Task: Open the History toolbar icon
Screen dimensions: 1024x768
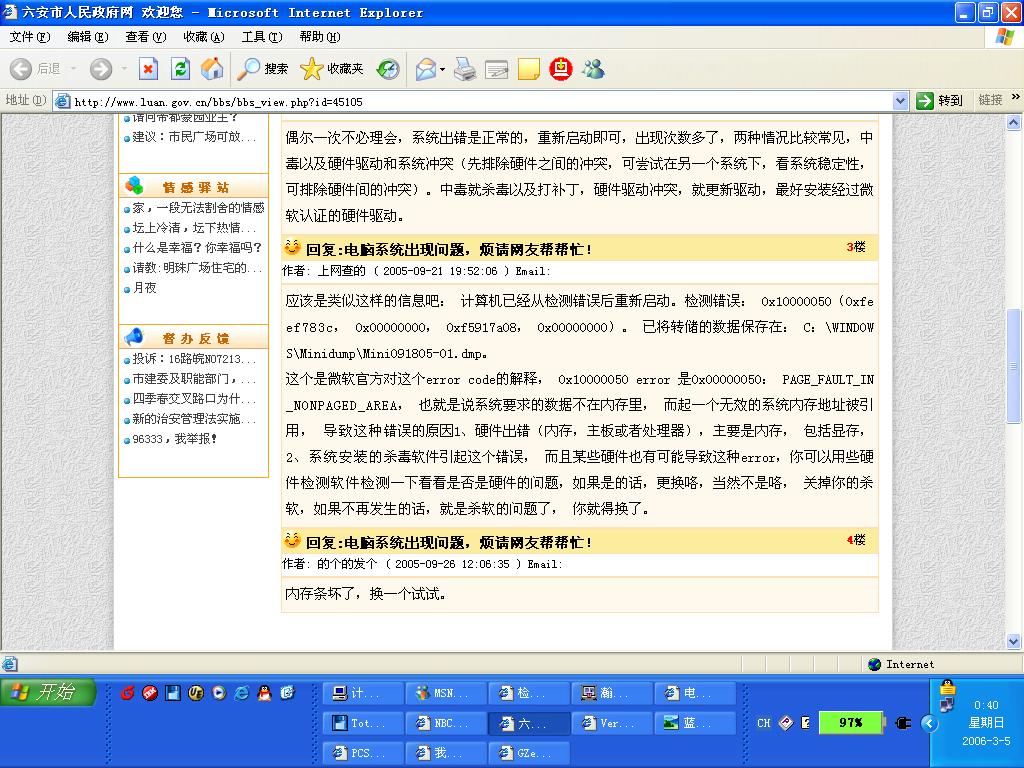Action: pyautogui.click(x=388, y=69)
